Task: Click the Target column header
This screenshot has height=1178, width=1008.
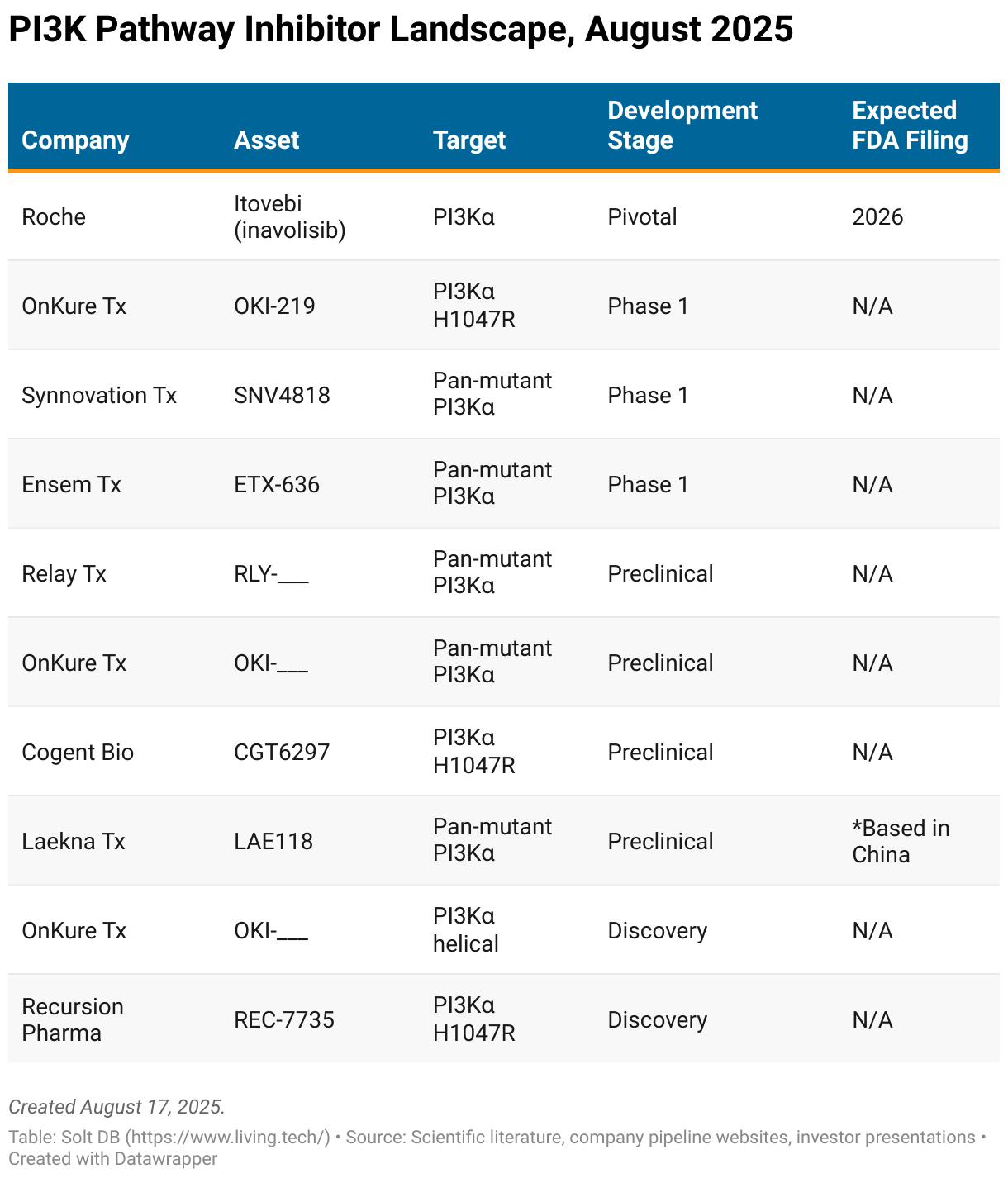Action: coord(468,140)
